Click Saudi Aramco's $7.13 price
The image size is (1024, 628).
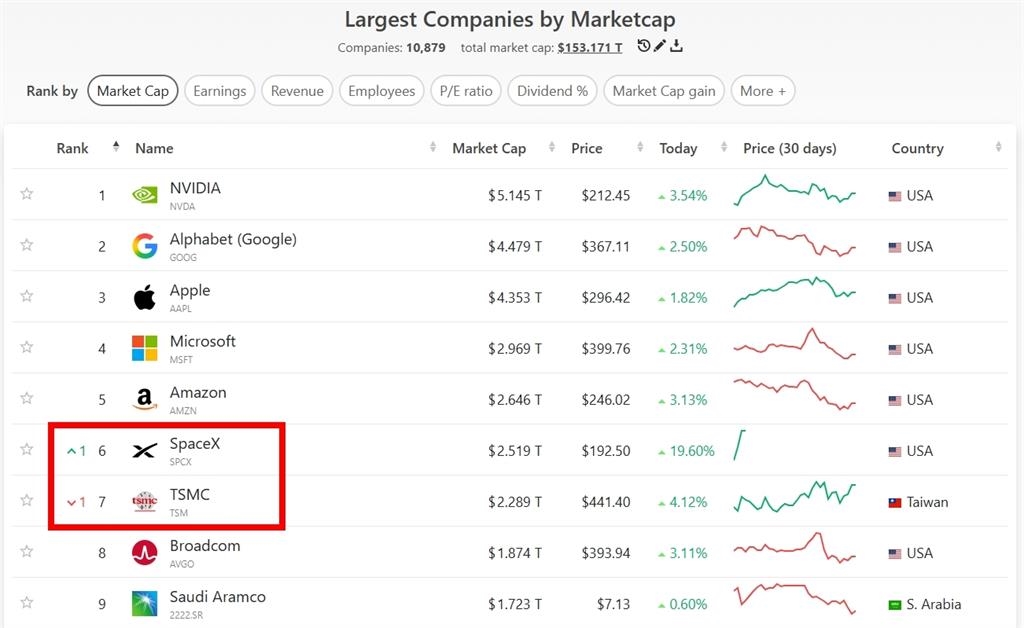613,604
